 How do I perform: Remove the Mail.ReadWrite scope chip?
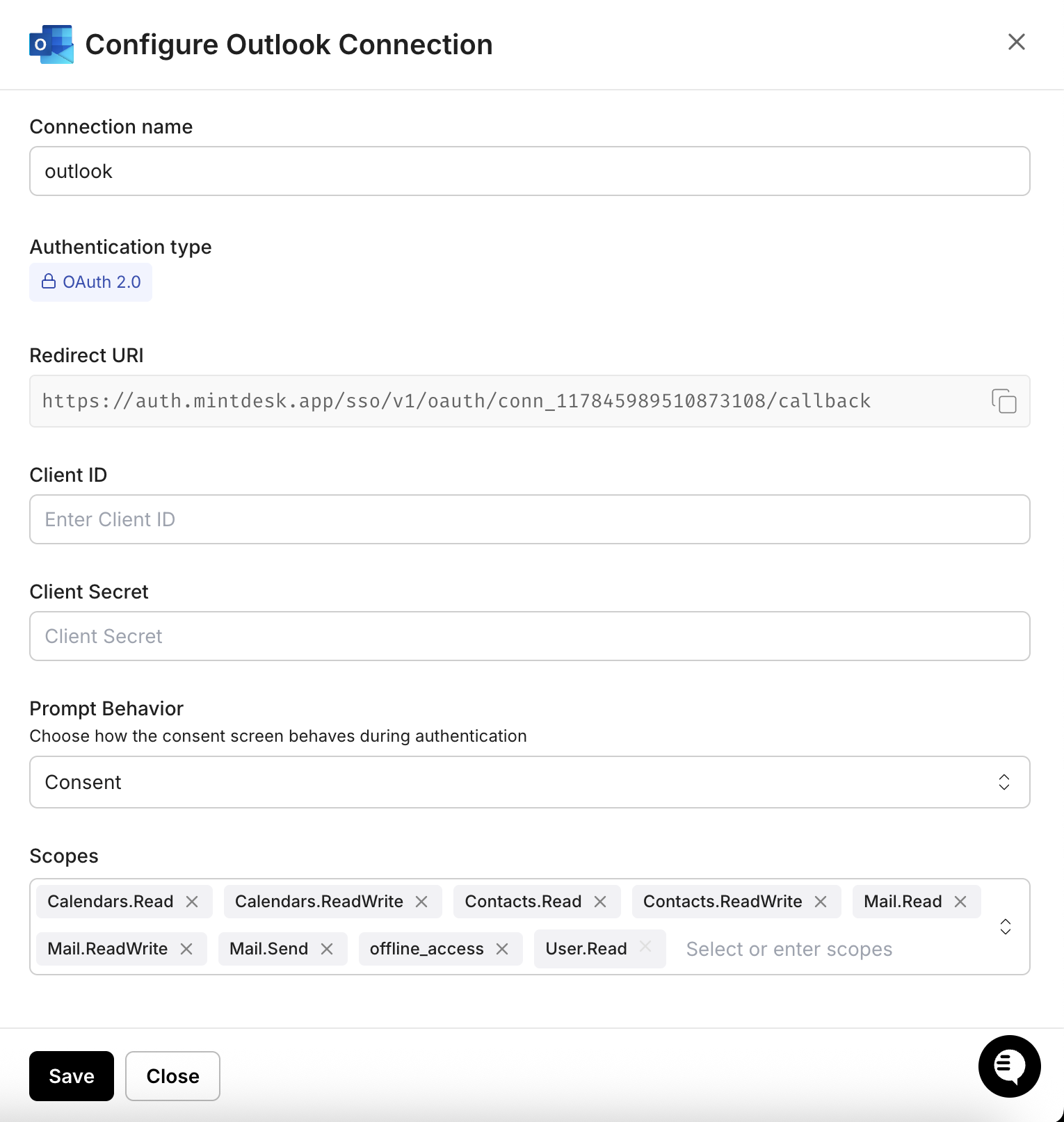(x=186, y=948)
